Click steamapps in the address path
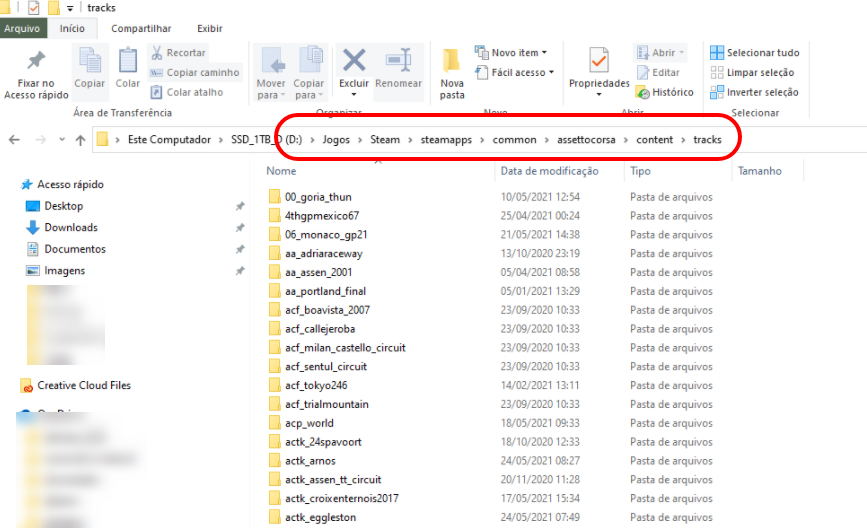Viewport: 867px width, 528px height. click(446, 139)
